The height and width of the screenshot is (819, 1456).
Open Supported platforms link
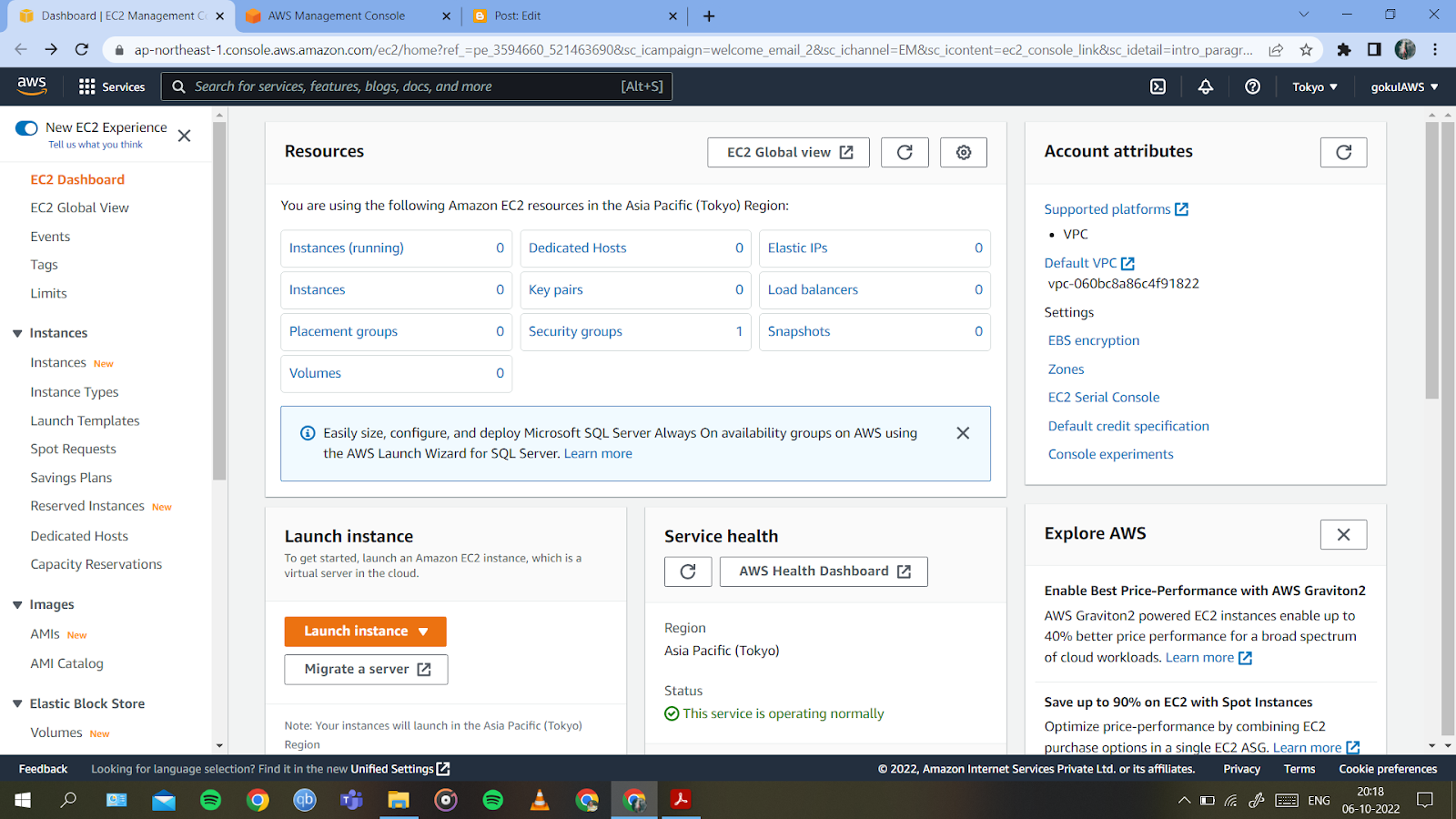tap(1117, 209)
